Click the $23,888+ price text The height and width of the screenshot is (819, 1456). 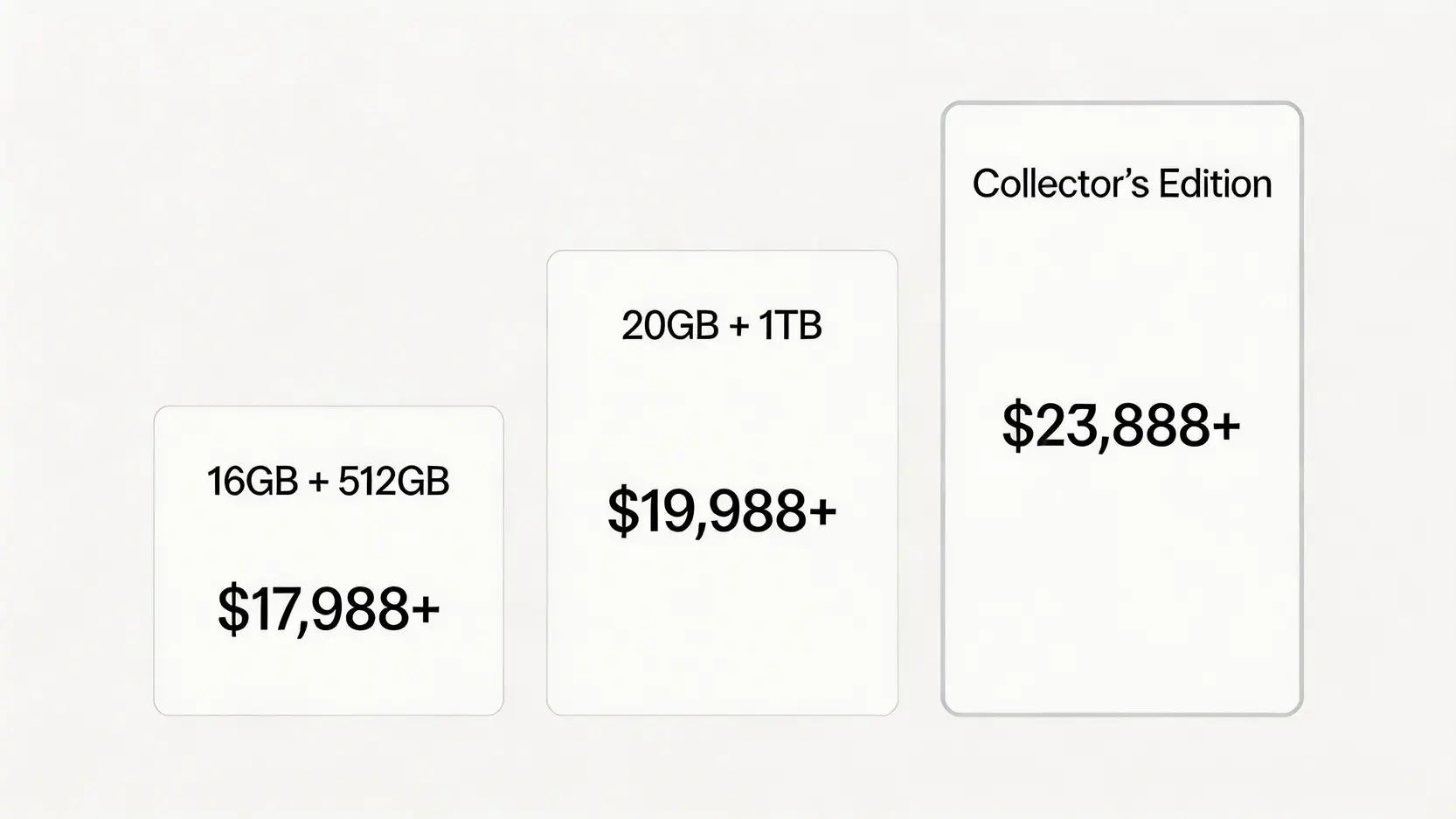[x=1121, y=426]
